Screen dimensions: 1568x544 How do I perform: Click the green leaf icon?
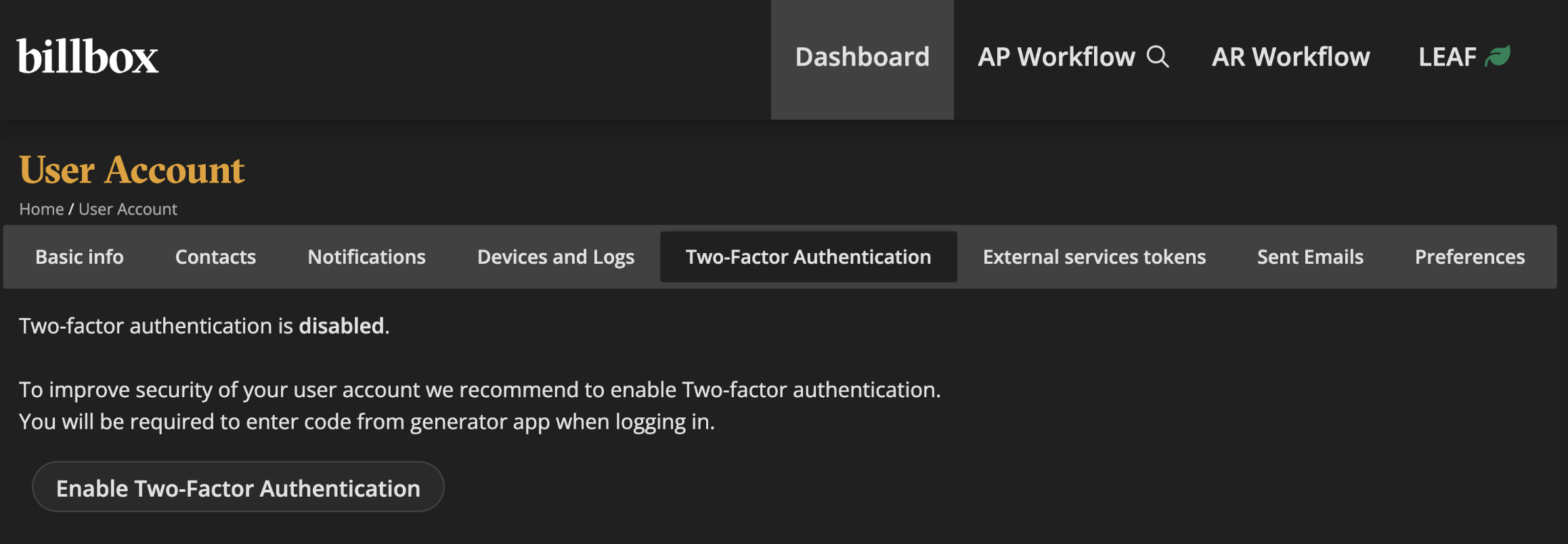[1498, 56]
